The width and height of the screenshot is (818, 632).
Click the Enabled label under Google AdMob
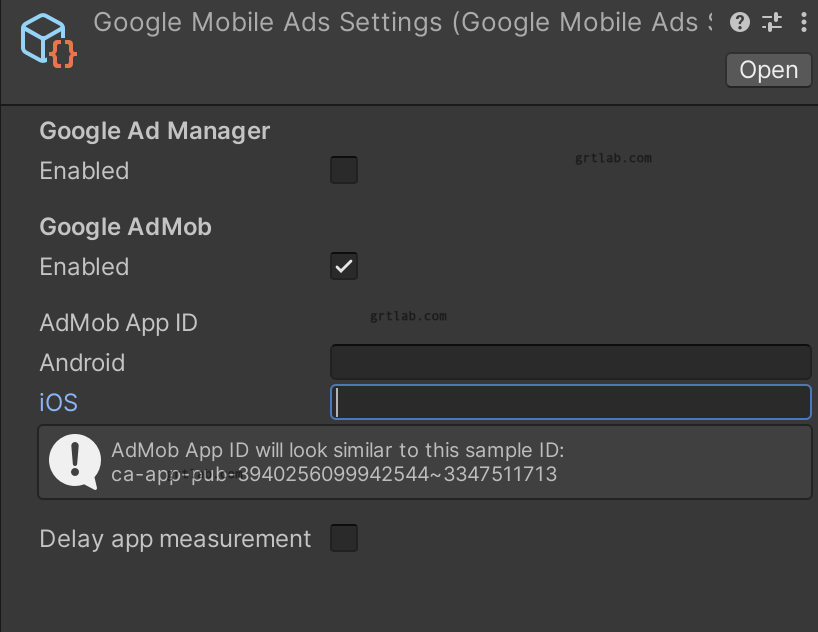click(84, 267)
